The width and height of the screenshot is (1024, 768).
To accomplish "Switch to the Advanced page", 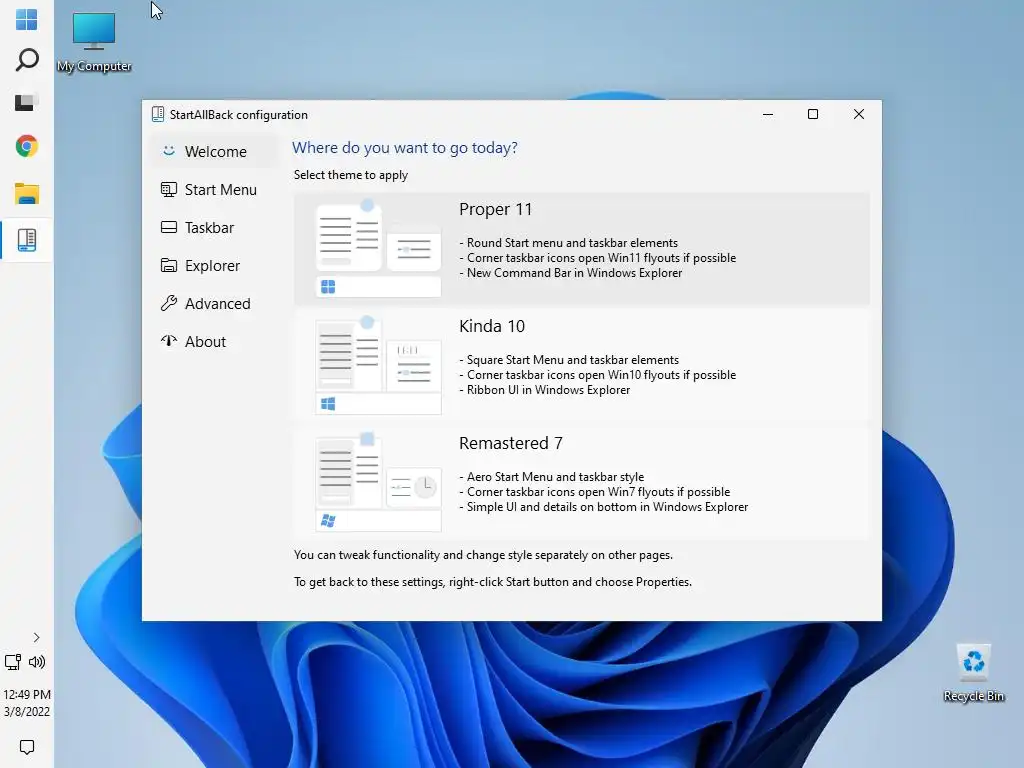I will point(214,303).
